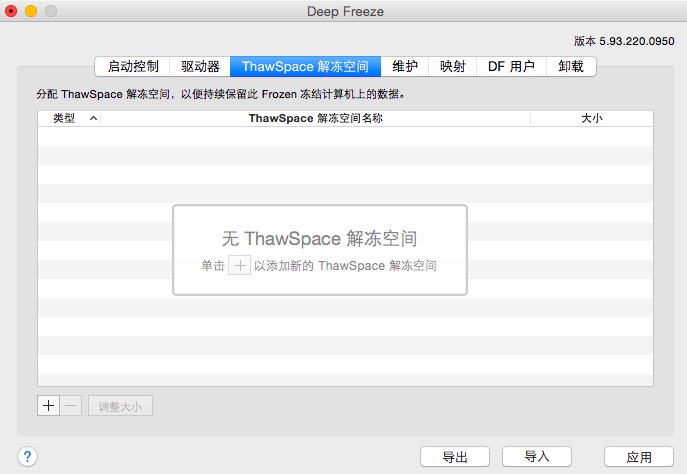Click the 导出 export button
The width and height of the screenshot is (687, 474).
[x=455, y=457]
